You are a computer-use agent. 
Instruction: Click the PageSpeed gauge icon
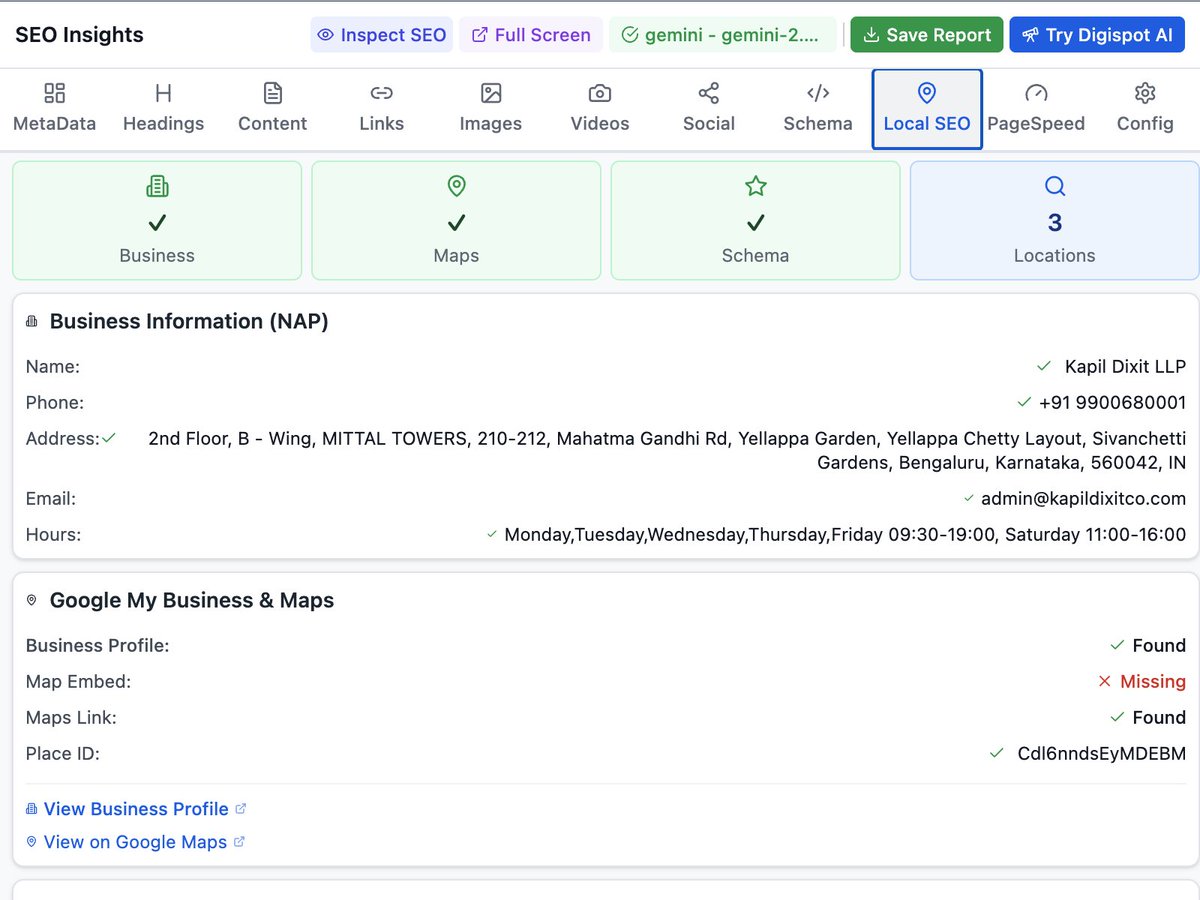coord(1036,91)
